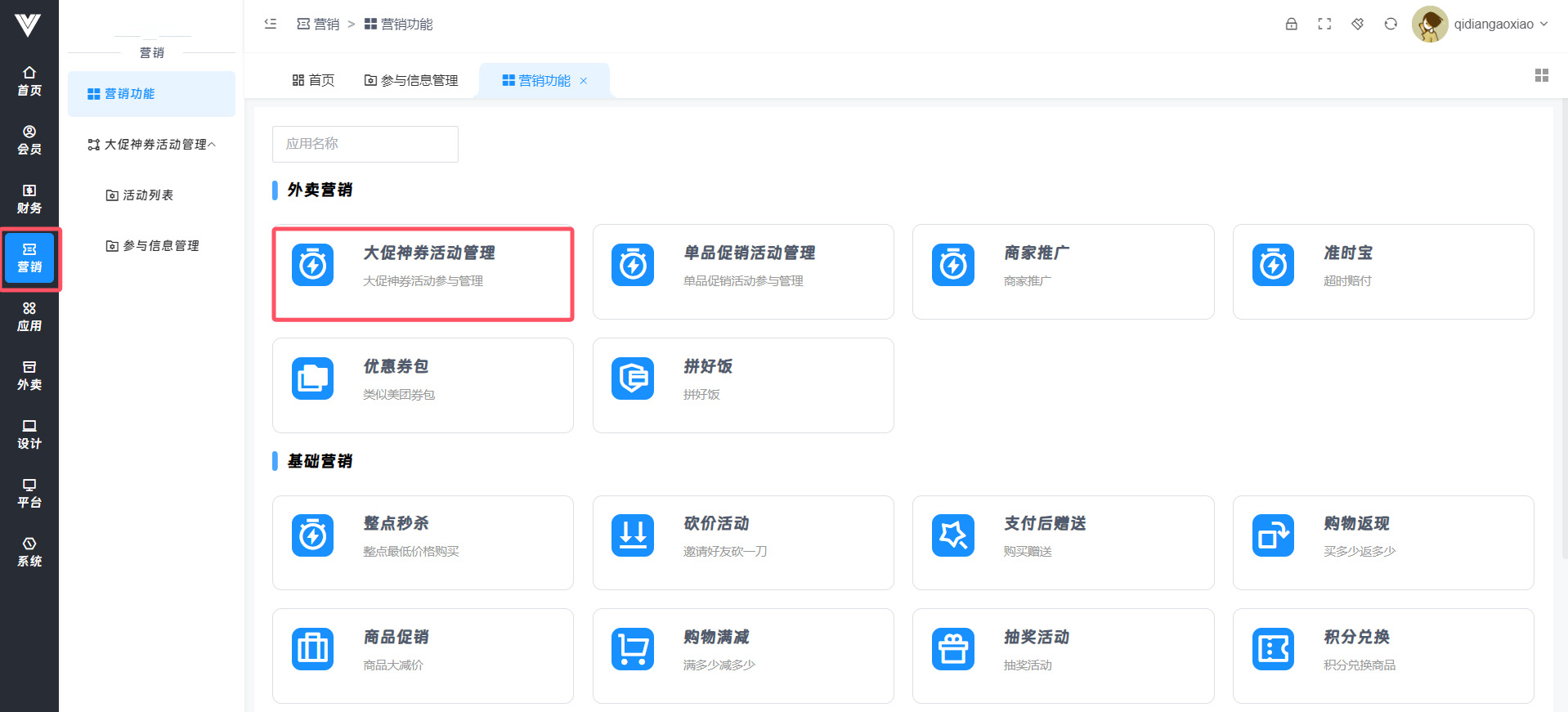This screenshot has height=712, width=1568.
Task: Open the 会员 section in left sidebar
Action: pyautogui.click(x=29, y=140)
